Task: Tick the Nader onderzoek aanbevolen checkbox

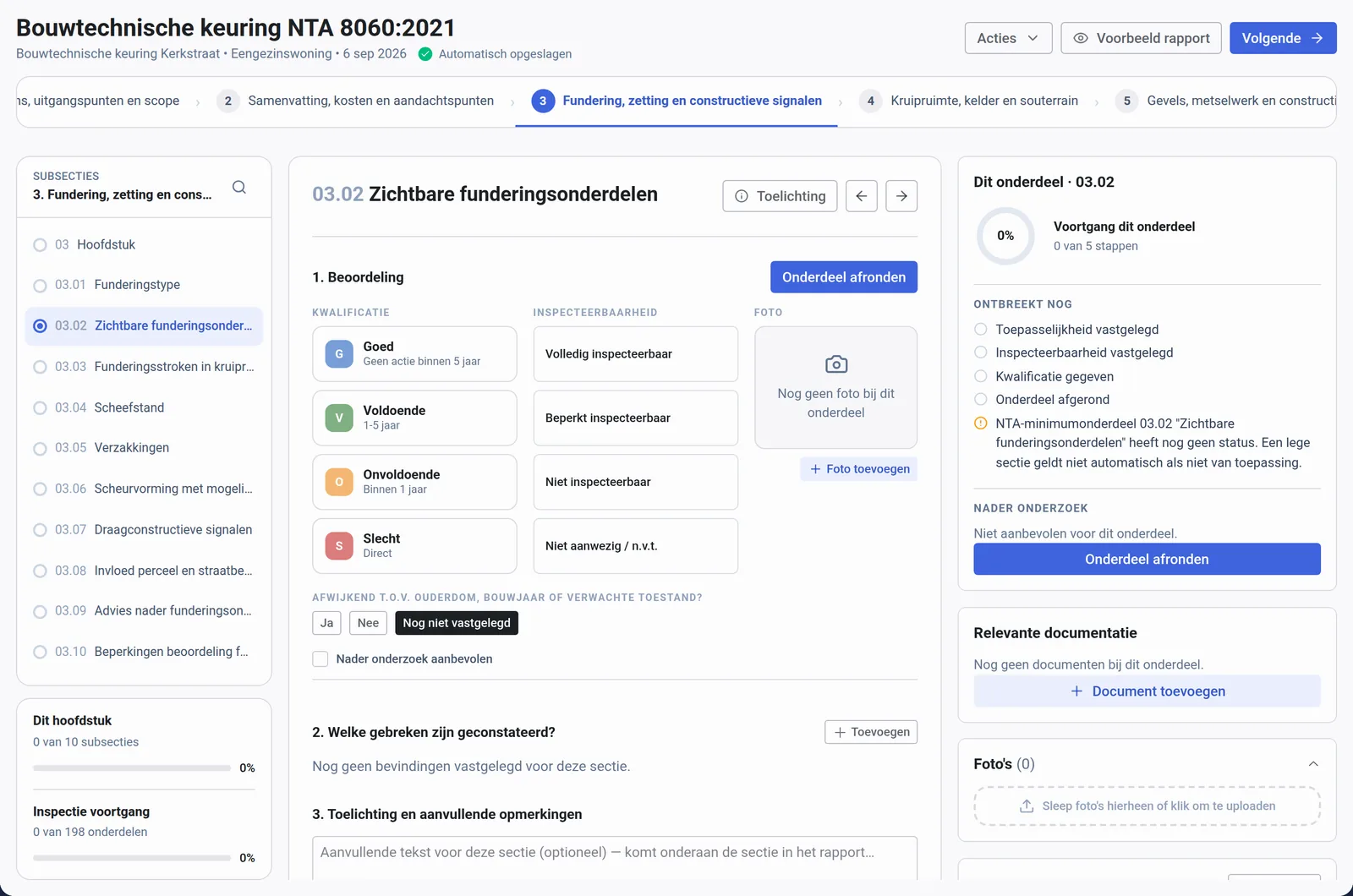Action: 320,659
